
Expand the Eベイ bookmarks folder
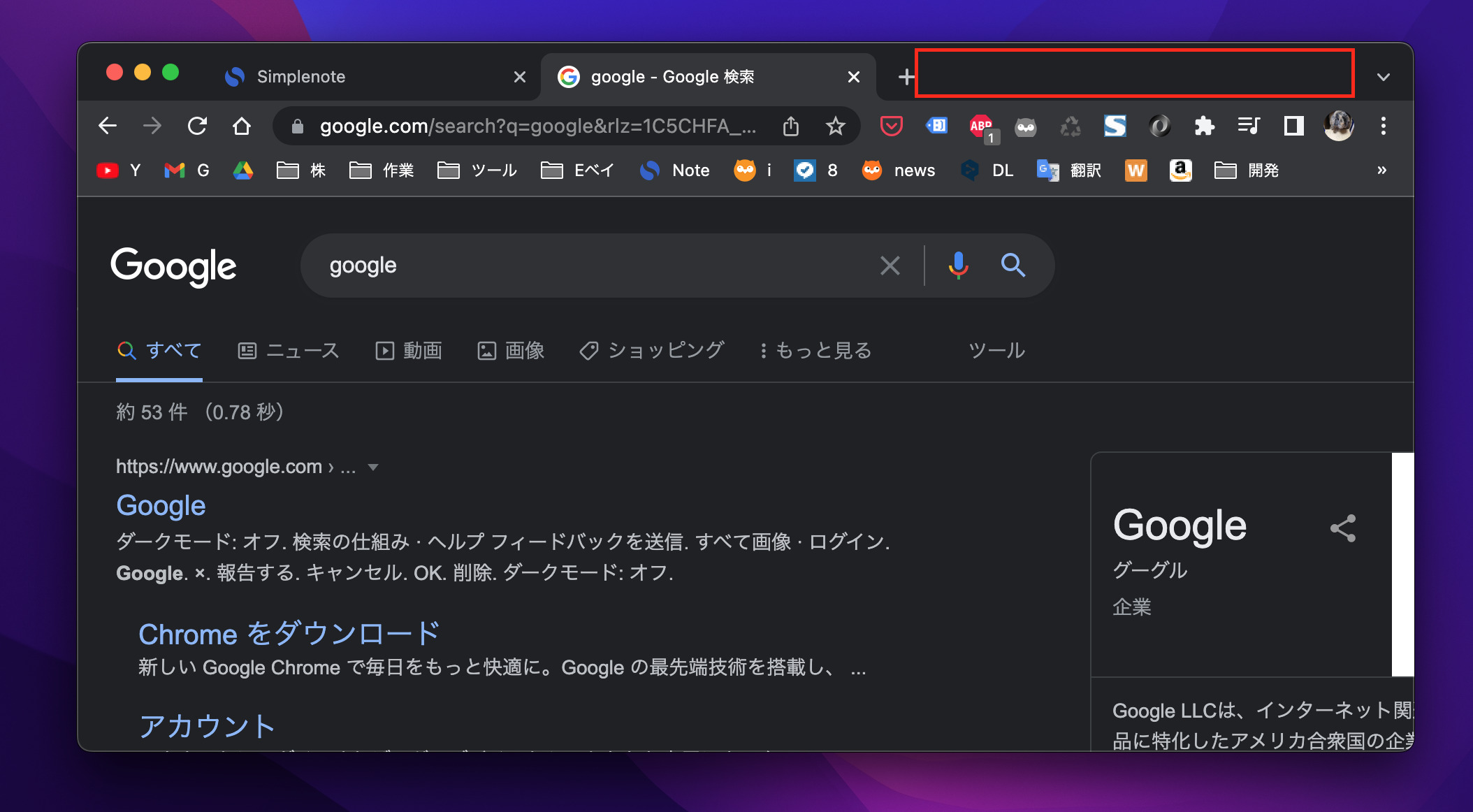tap(577, 171)
